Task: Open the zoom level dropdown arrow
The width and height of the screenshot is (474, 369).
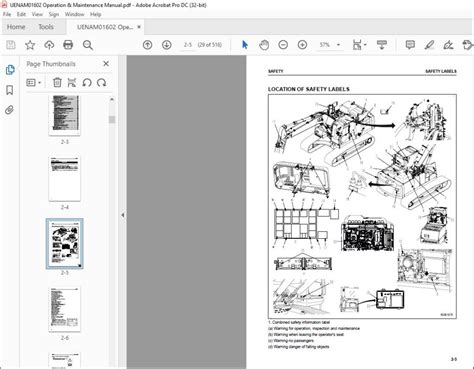Action: 338,45
